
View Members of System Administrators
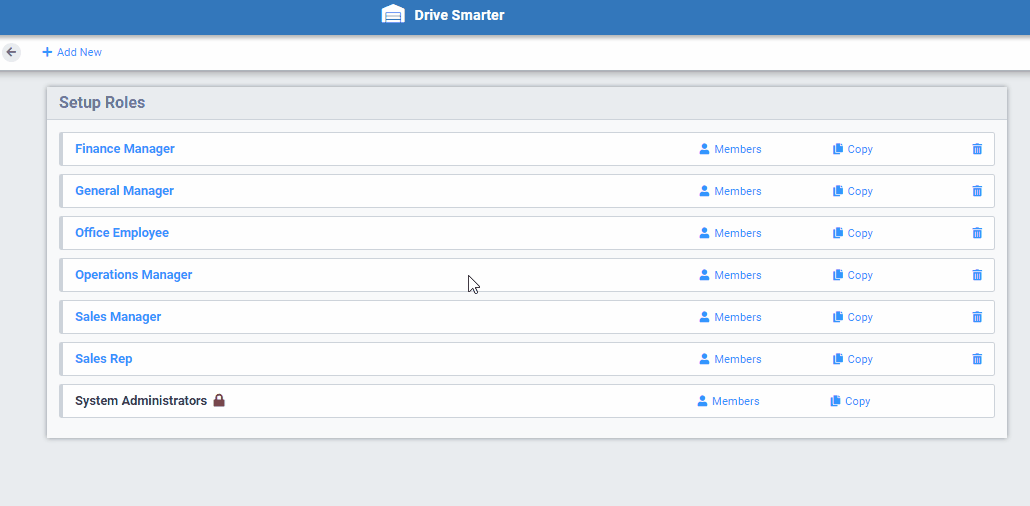(x=728, y=402)
